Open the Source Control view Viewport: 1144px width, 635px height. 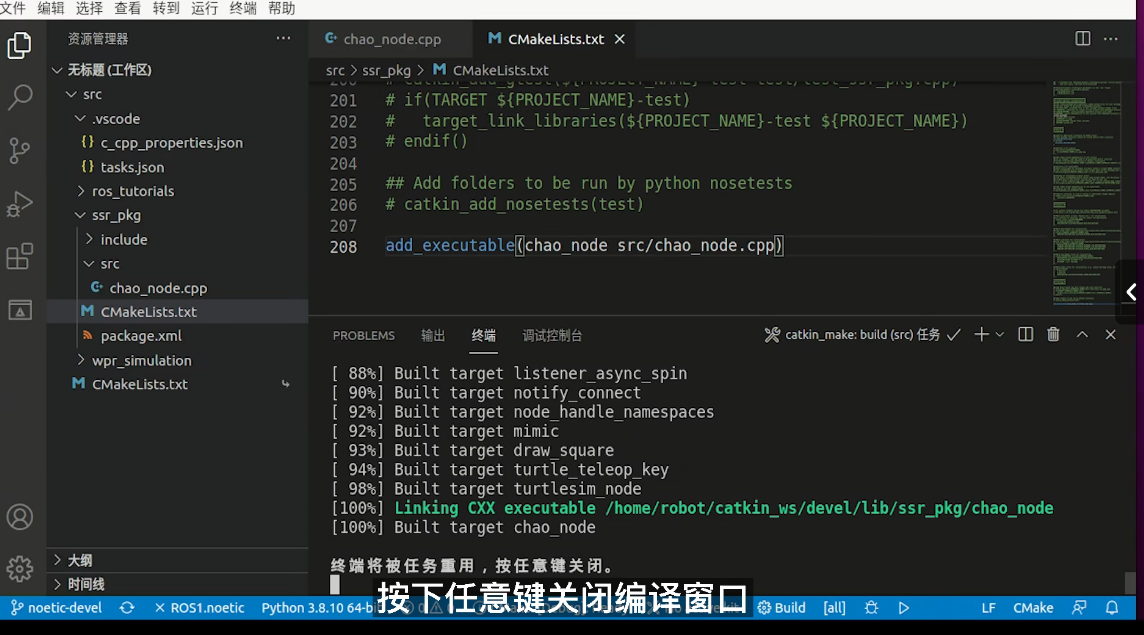coord(20,150)
